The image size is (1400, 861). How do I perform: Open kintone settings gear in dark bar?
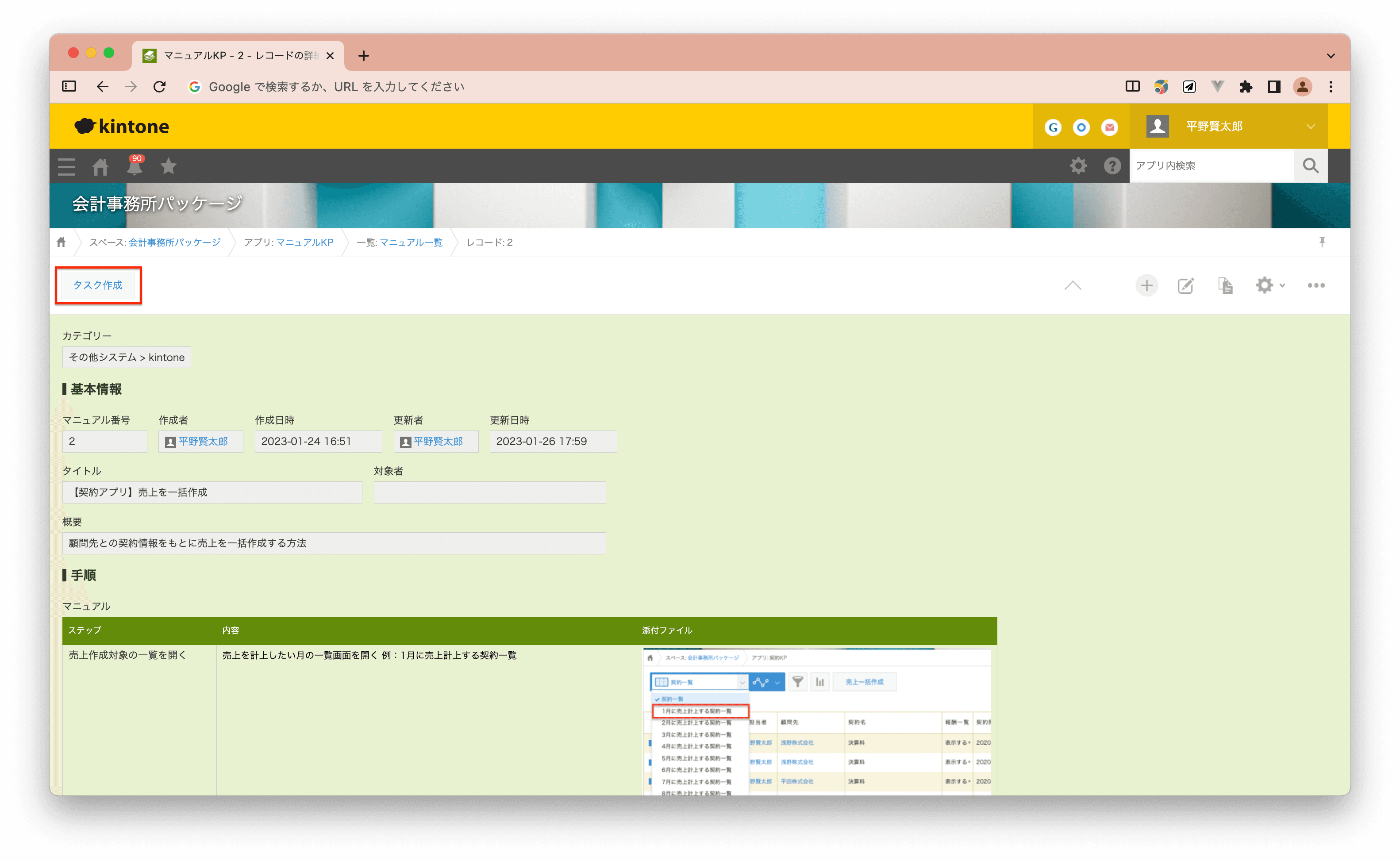point(1078,166)
